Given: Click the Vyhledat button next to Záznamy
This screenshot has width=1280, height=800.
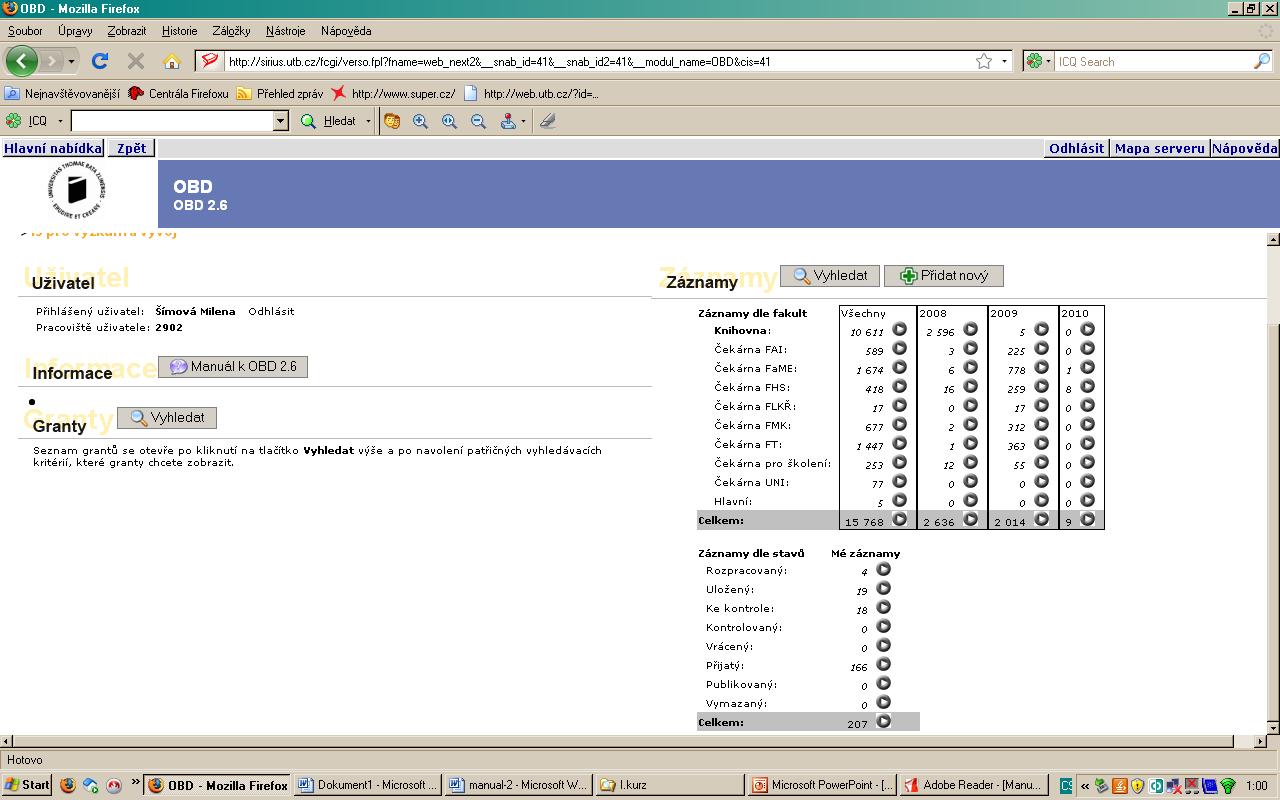Looking at the screenshot, I should coord(830,275).
